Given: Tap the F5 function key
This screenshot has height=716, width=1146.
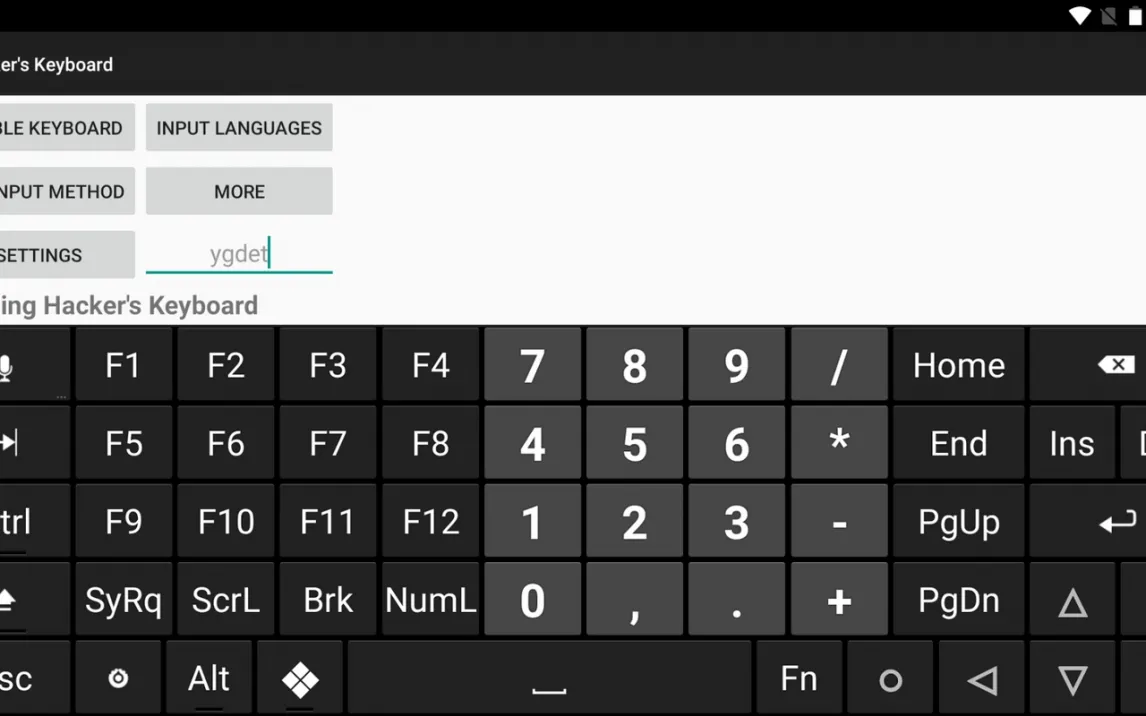Looking at the screenshot, I should click(124, 443).
